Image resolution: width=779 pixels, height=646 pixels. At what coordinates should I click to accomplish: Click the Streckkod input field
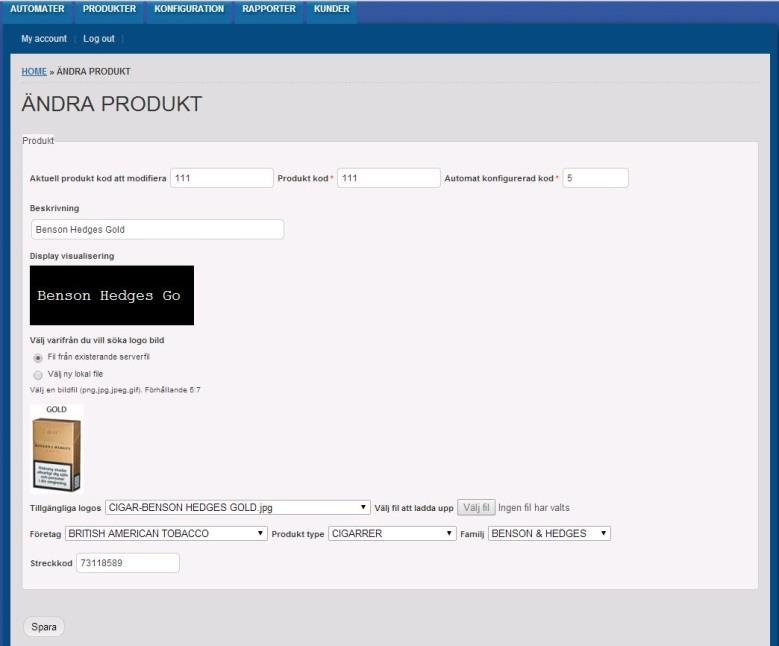point(128,563)
